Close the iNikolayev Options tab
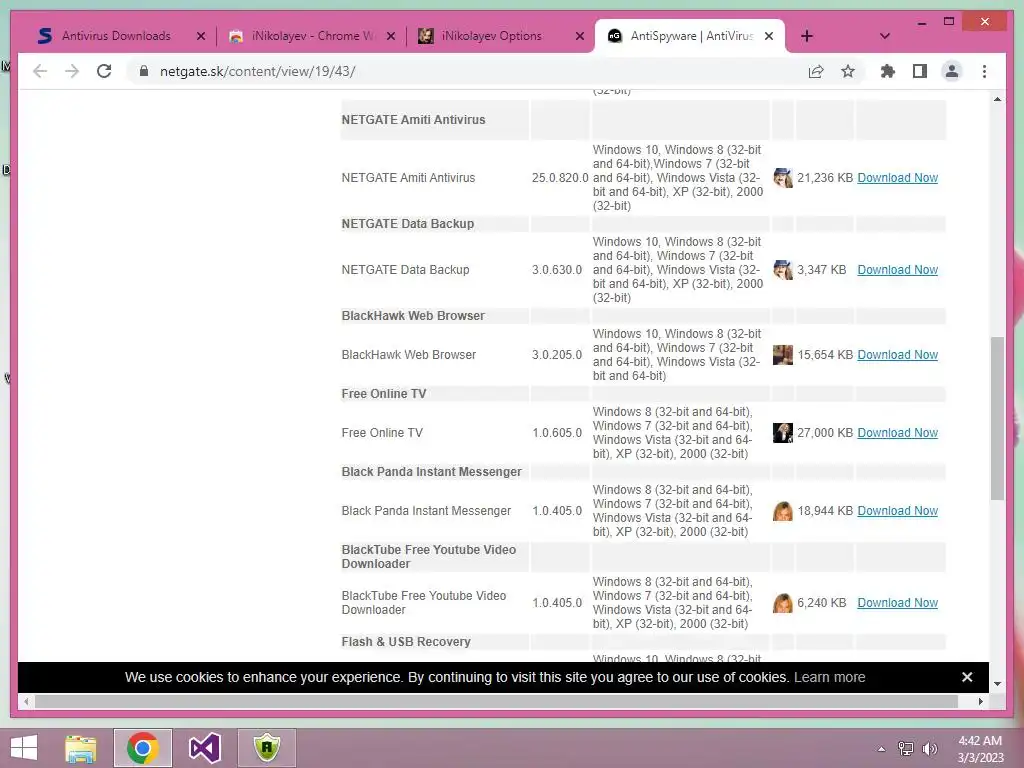 coord(579,36)
